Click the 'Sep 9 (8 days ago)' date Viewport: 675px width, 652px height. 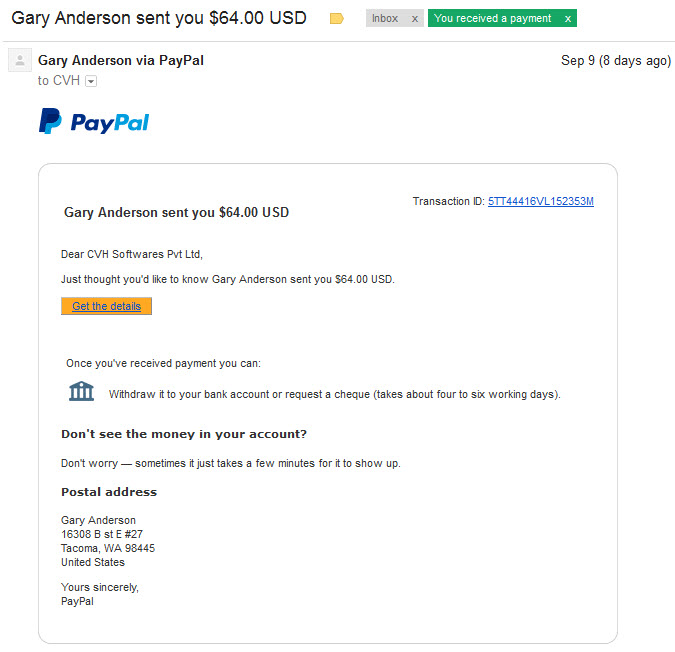coord(616,61)
